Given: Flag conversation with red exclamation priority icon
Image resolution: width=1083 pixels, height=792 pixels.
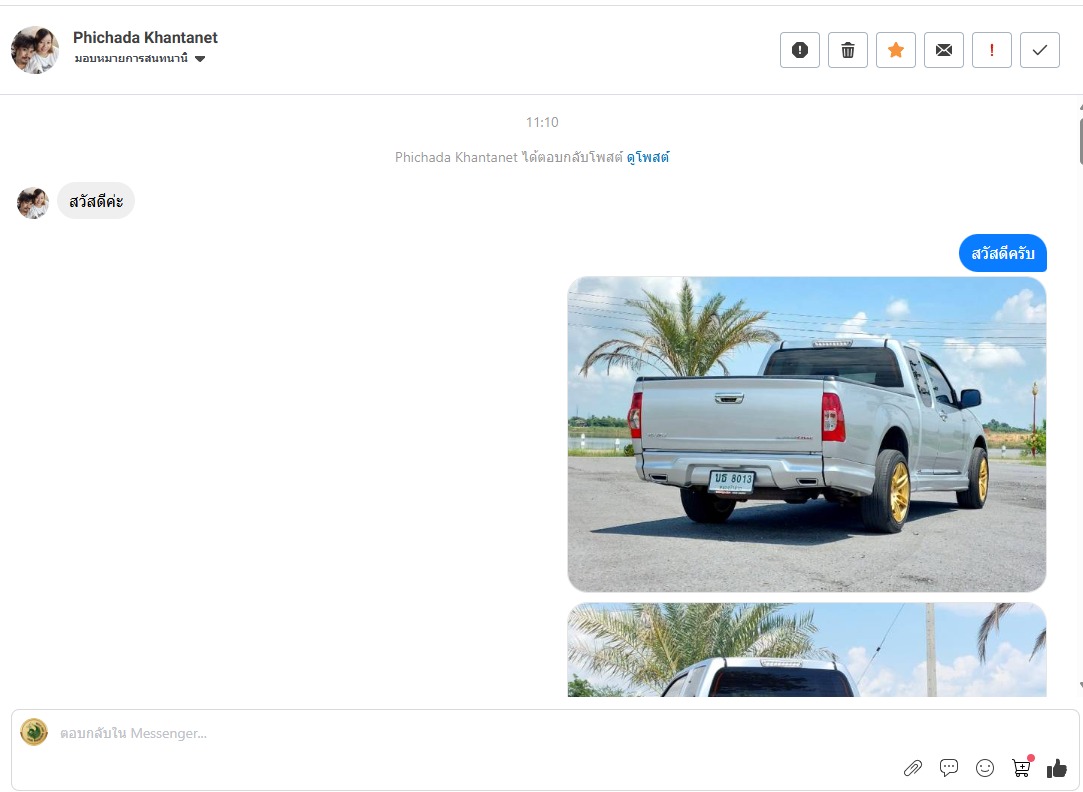Looking at the screenshot, I should tap(992, 50).
